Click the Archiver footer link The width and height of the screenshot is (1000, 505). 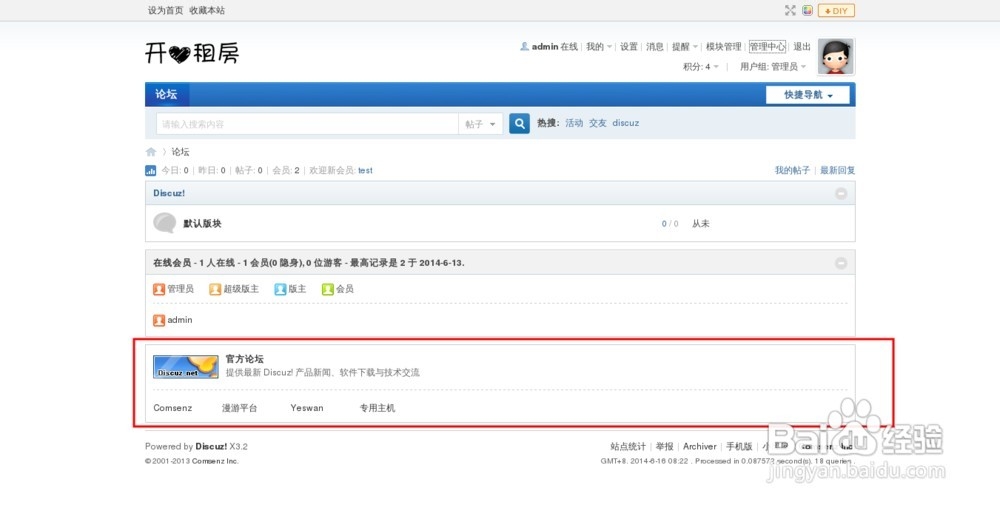[700, 446]
